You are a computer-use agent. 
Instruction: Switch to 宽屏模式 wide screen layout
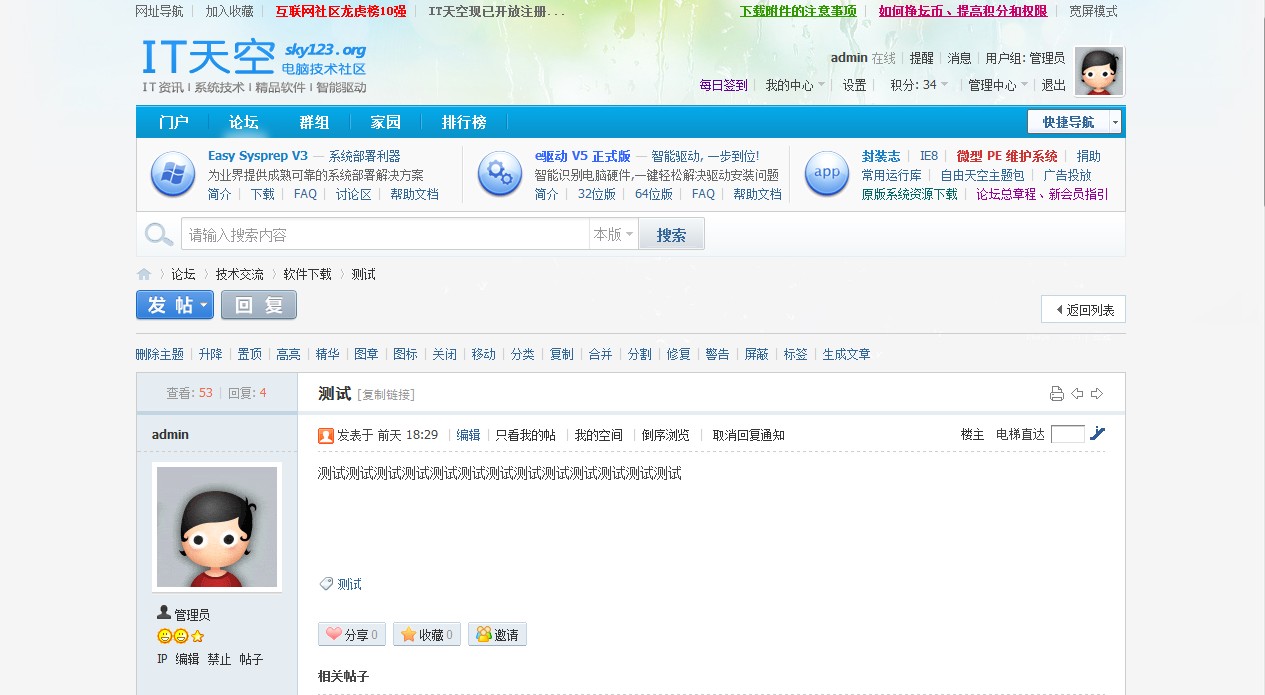(x=1093, y=12)
